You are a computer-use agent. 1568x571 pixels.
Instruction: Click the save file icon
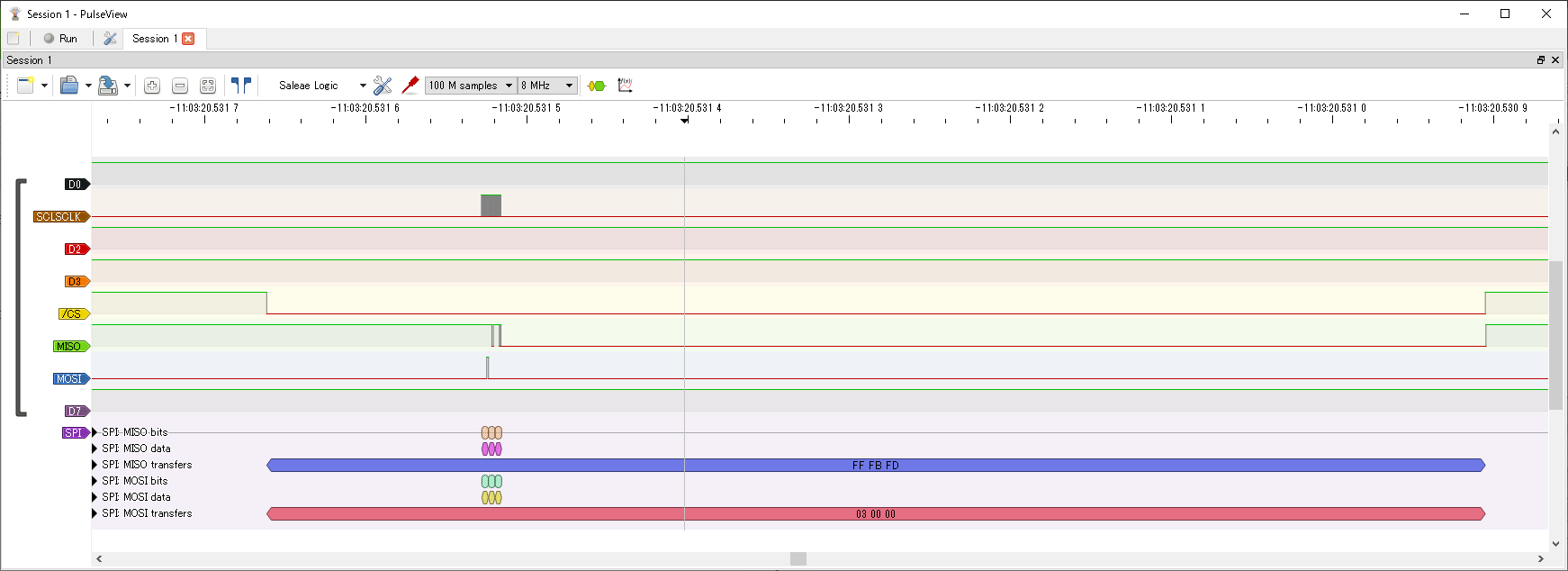(108, 86)
